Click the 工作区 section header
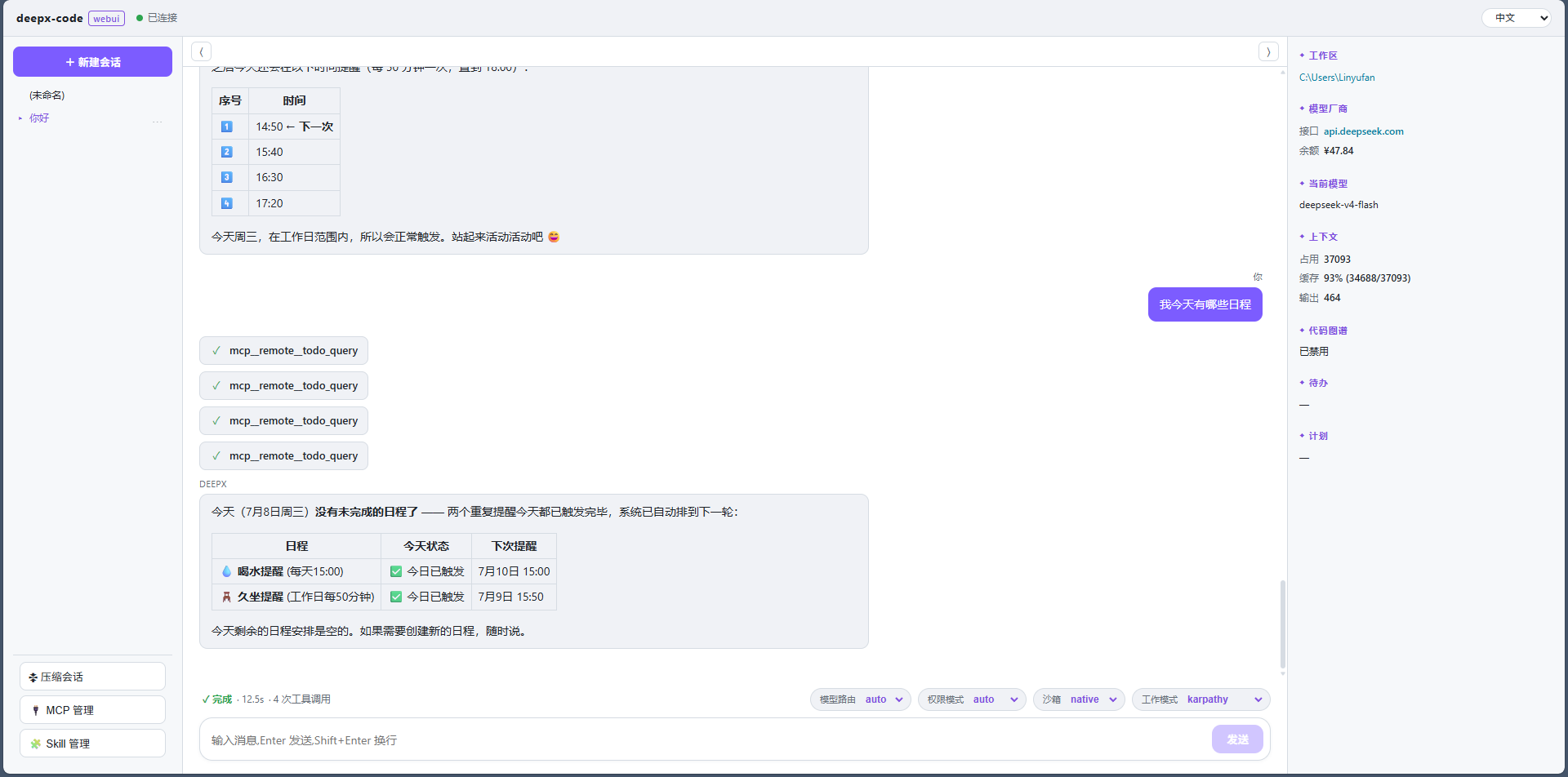Image resolution: width=1568 pixels, height=777 pixels. [x=1323, y=55]
